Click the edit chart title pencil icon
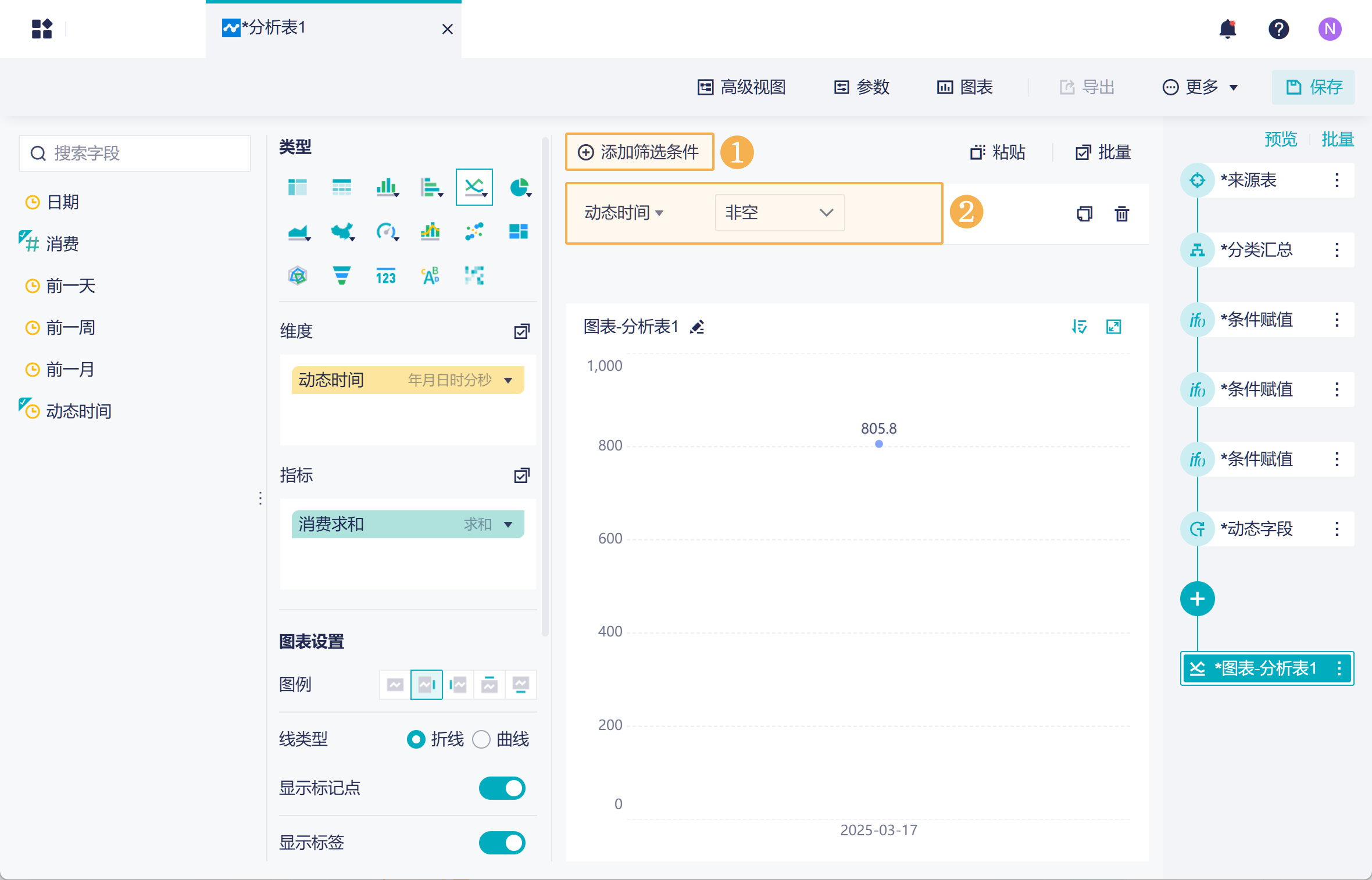 (697, 327)
